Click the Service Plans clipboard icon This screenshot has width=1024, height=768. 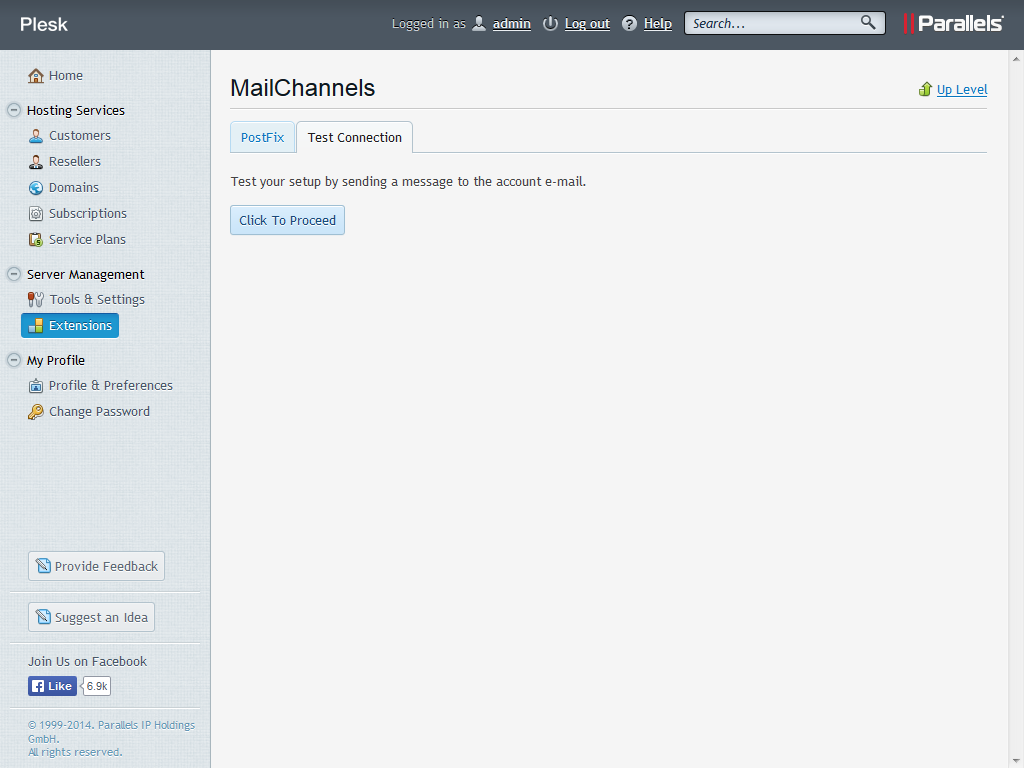click(36, 240)
